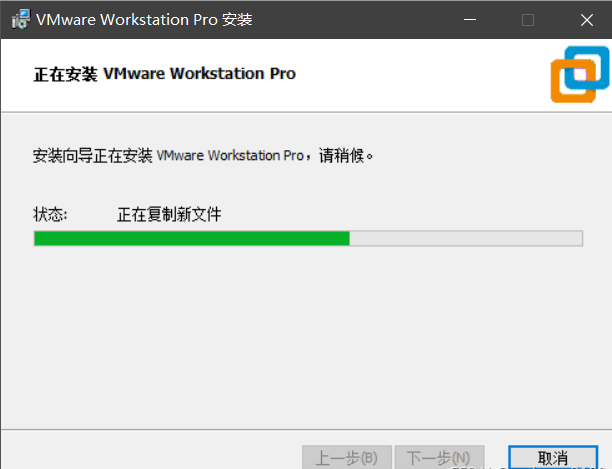The image size is (612, 469).
Task: Click the VMware installer icon in title bar
Action: tap(21, 19)
